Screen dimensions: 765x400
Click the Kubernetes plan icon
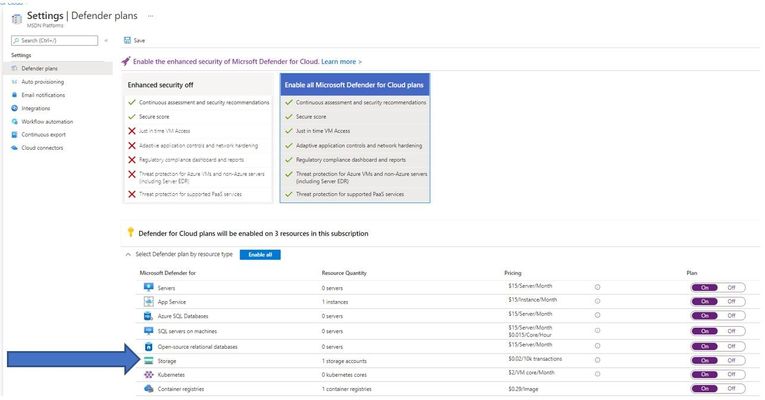point(149,375)
